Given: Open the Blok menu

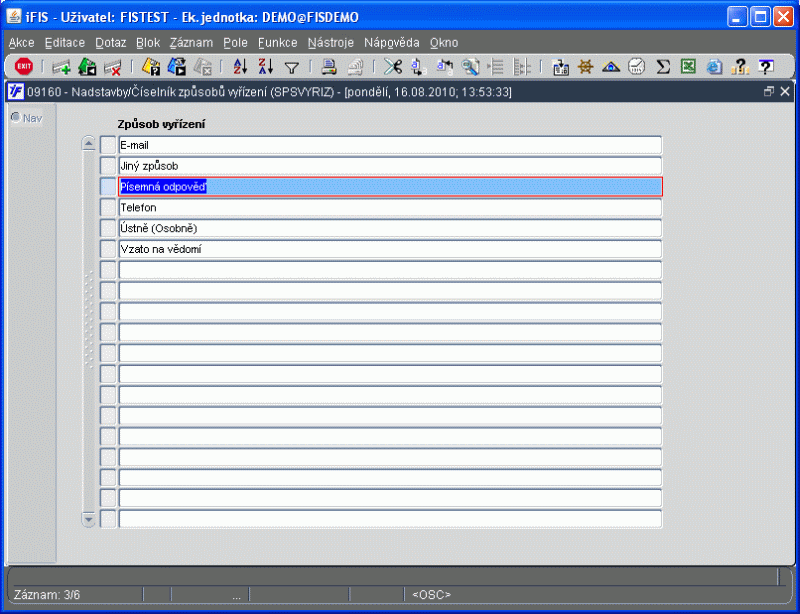Looking at the screenshot, I should [x=148, y=43].
